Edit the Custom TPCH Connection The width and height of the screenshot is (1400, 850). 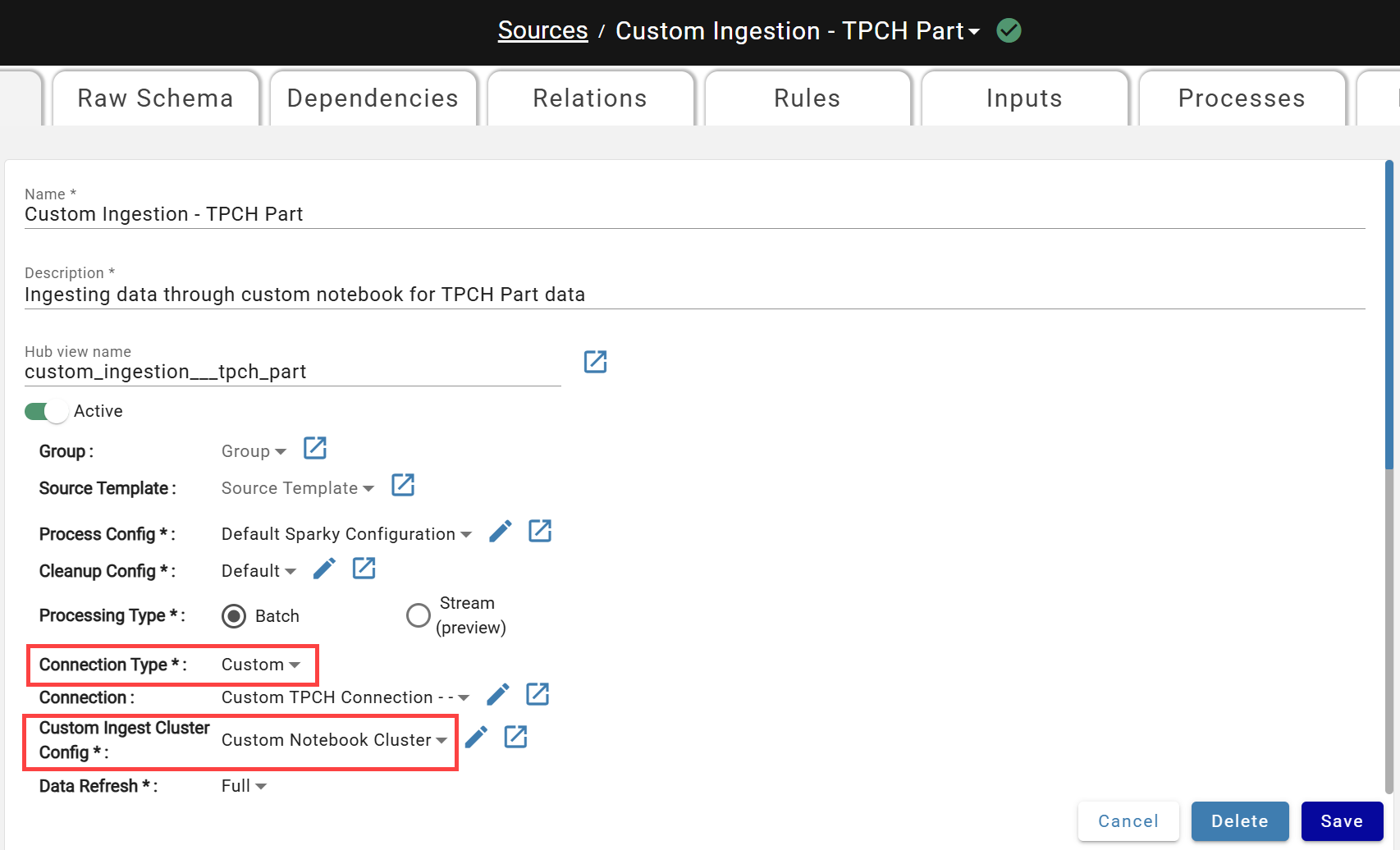497,694
